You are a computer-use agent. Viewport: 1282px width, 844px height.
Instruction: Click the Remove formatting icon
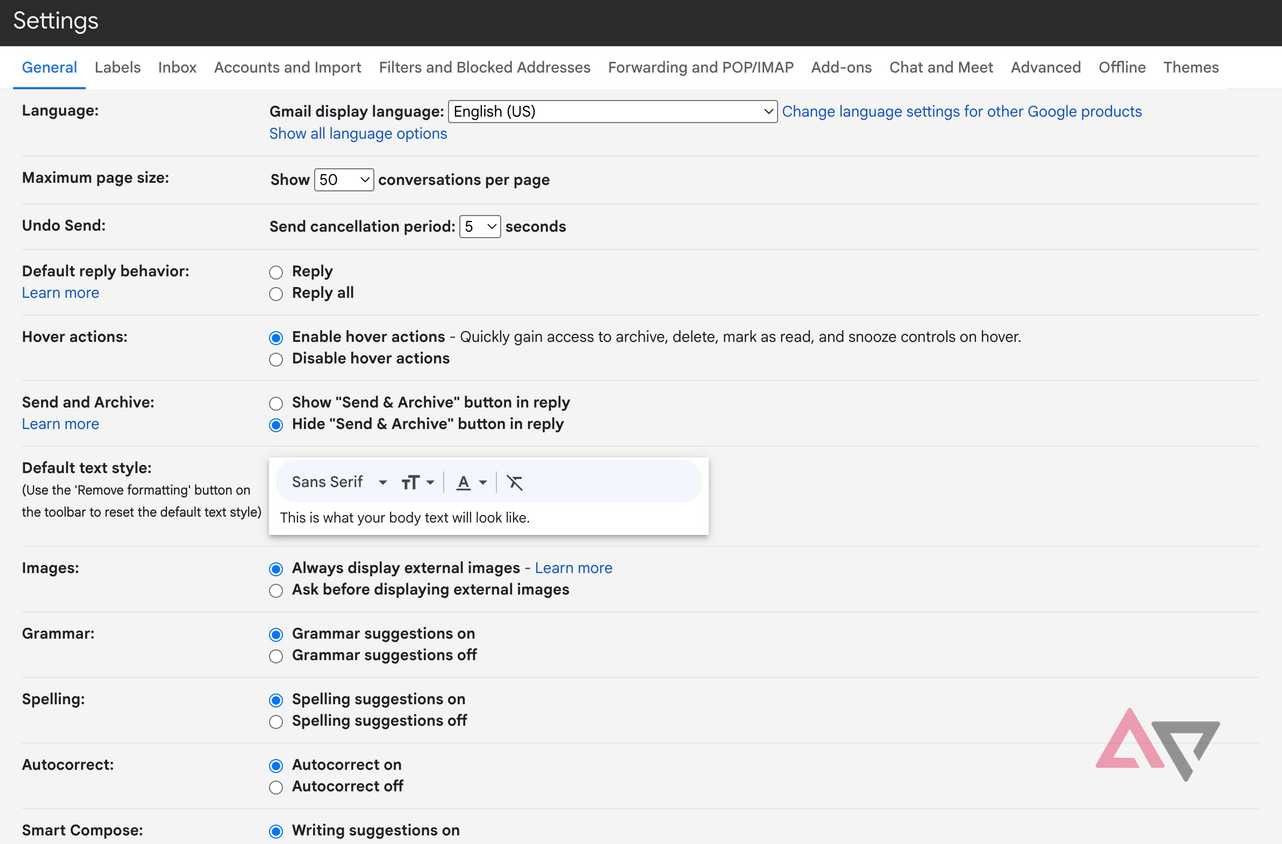coord(515,482)
